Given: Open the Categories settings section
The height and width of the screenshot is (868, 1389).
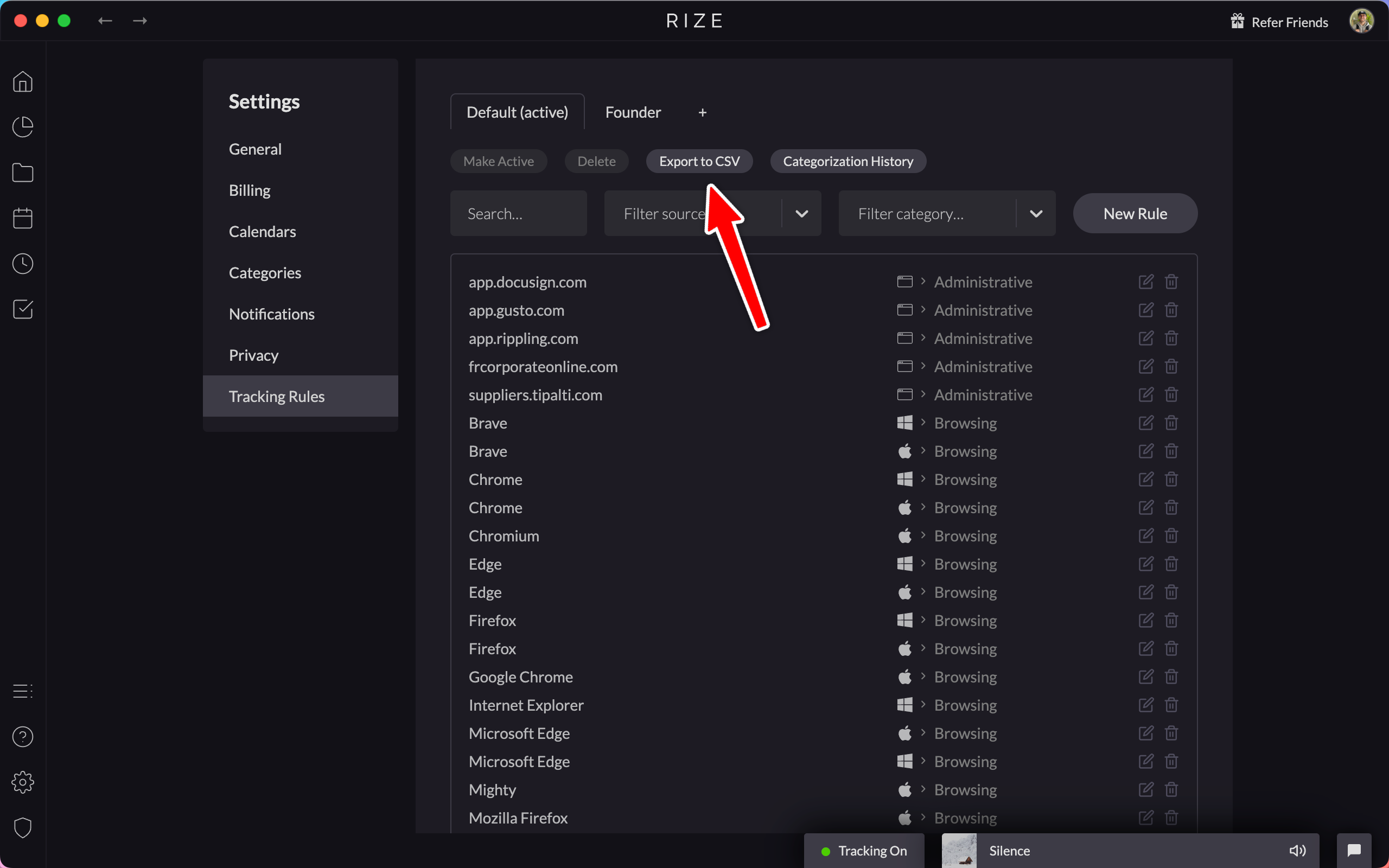Looking at the screenshot, I should click(x=265, y=273).
